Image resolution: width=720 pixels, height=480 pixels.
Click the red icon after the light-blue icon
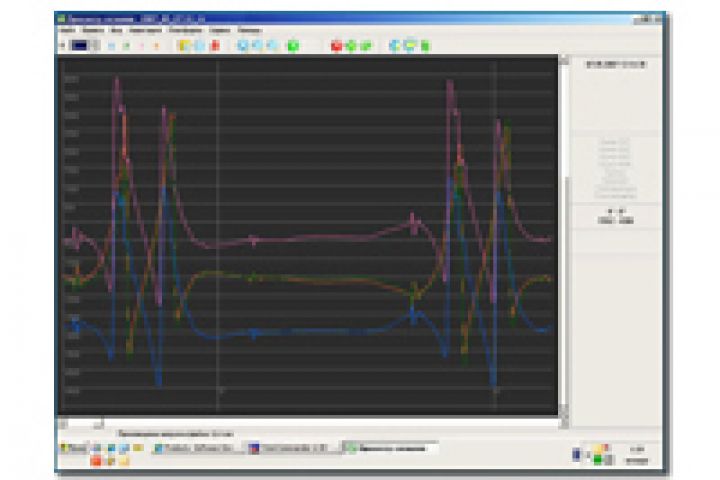(x=214, y=45)
